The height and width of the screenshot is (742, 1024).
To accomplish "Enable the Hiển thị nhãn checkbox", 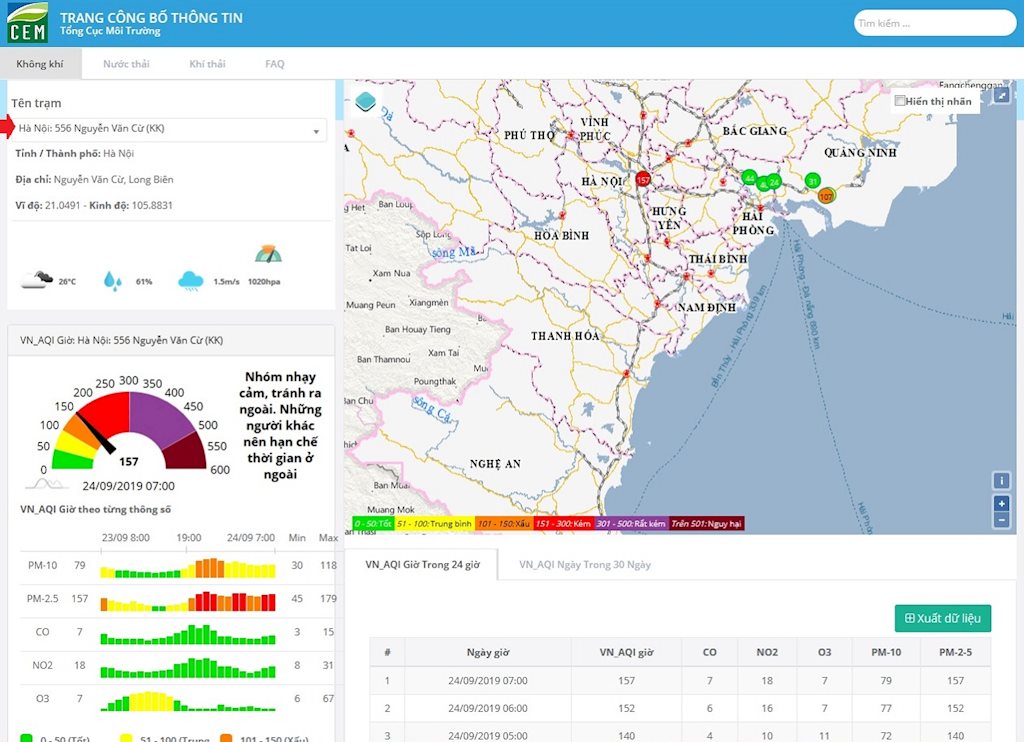I will [x=900, y=101].
